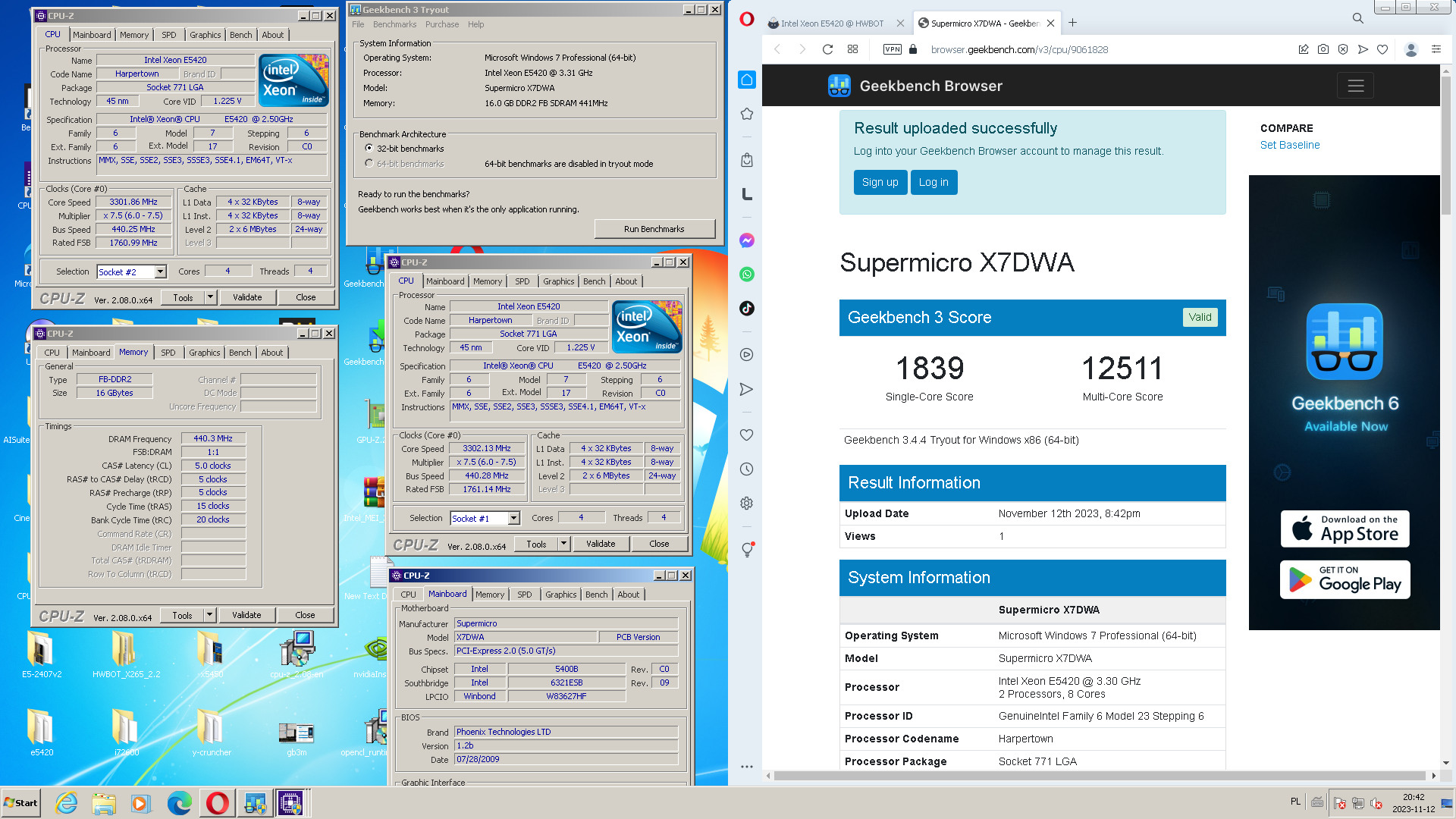Open the Benchmarks menu in Geekbench
The height and width of the screenshot is (819, 1456).
[x=394, y=24]
